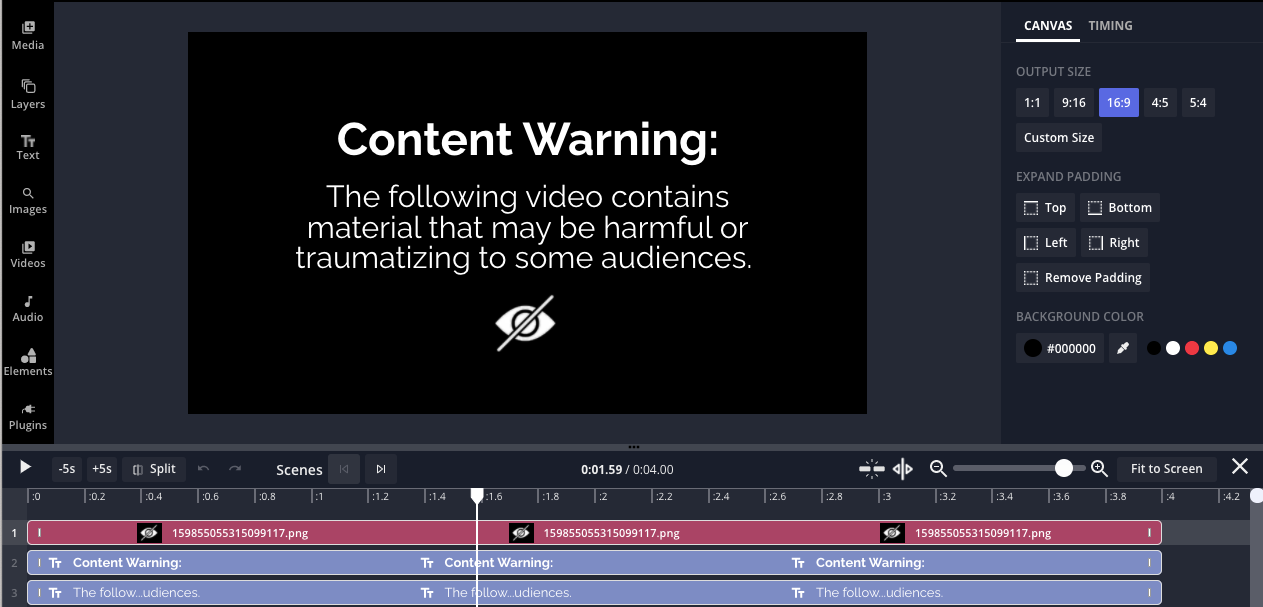Click the Custom Size button
This screenshot has height=607, width=1263.
coord(1058,138)
